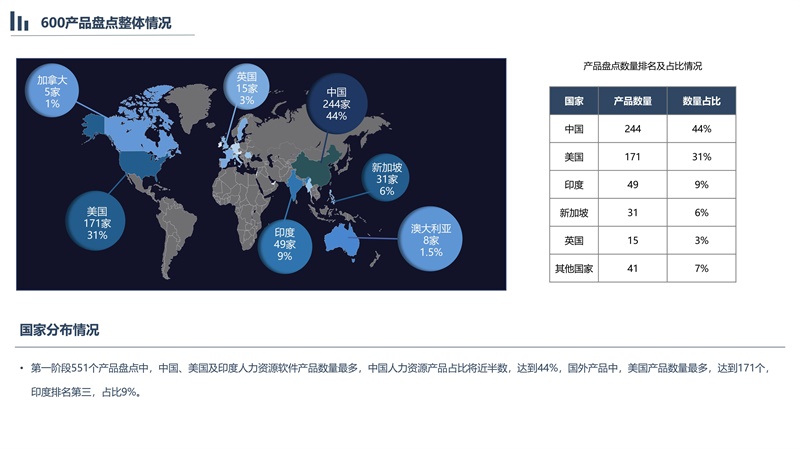Click the table caption 产品盘点数量排名及占比情况
800x449 pixels.
click(642, 66)
